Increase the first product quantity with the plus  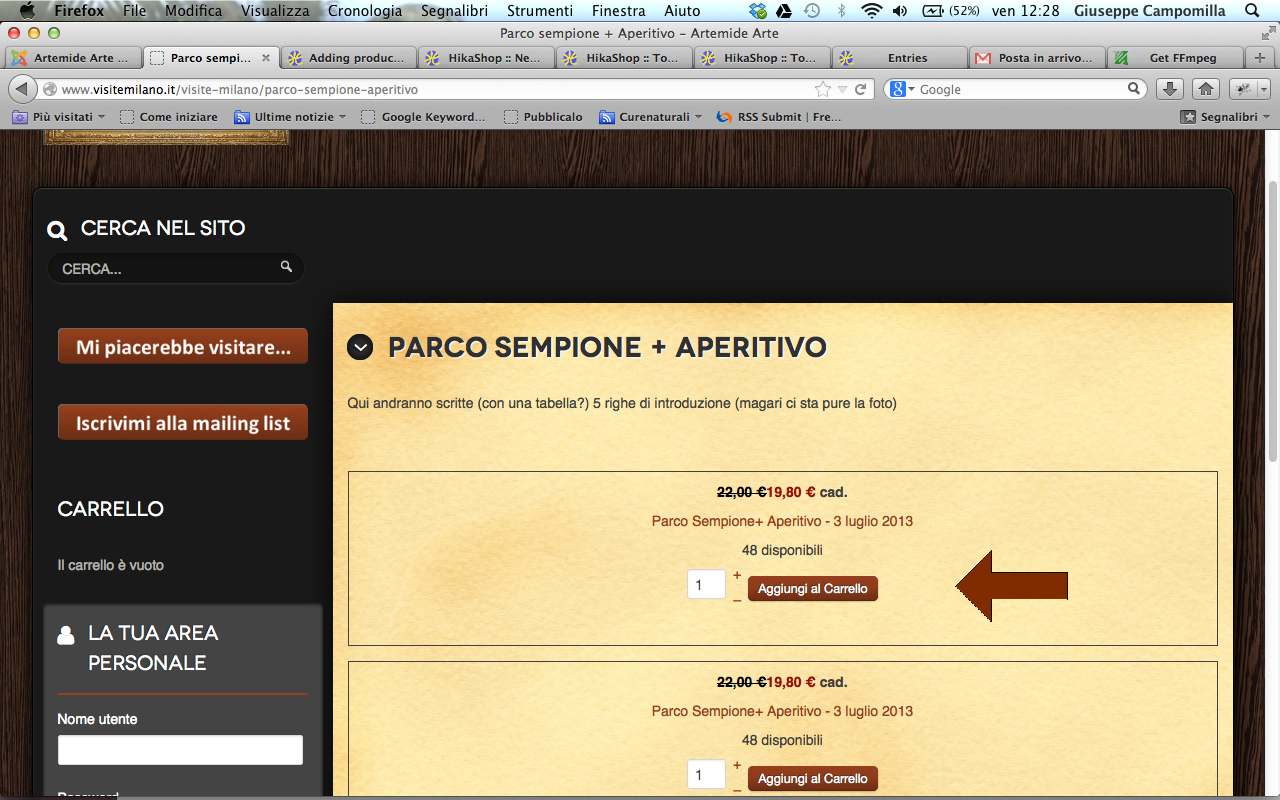click(737, 575)
